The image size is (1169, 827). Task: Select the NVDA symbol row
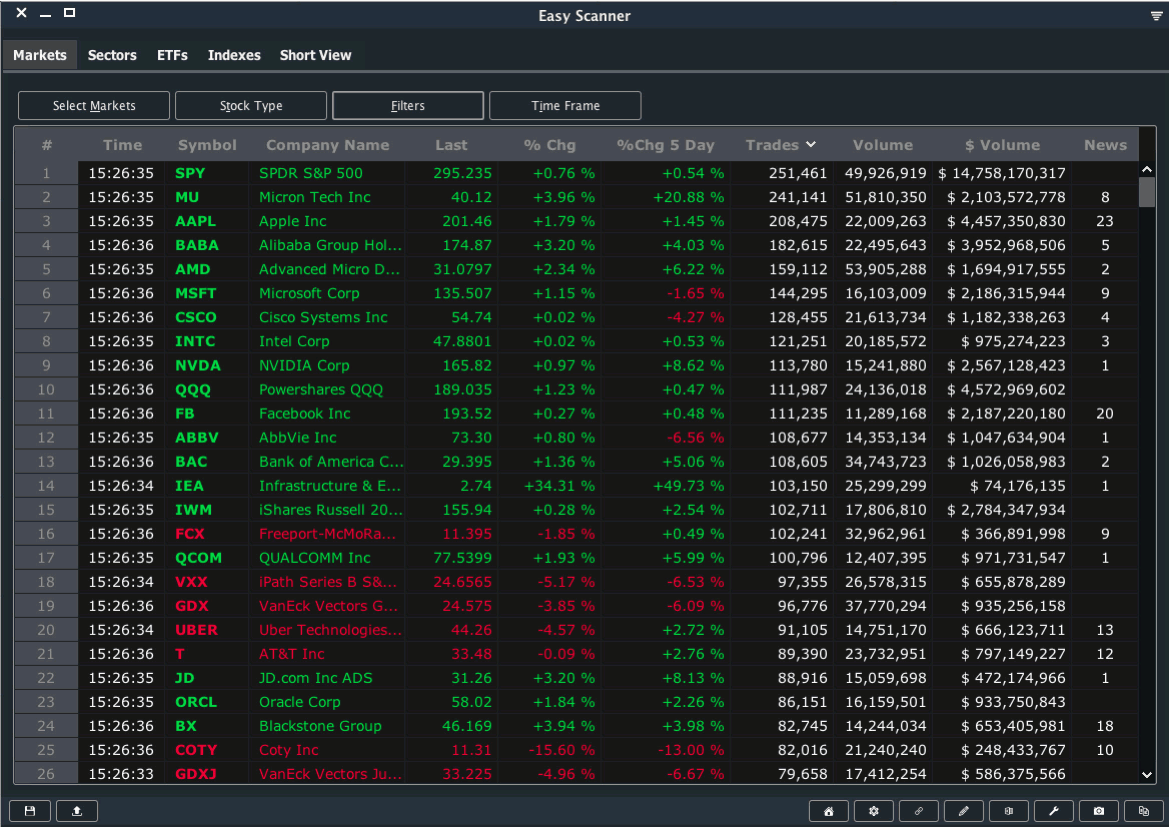[197, 366]
